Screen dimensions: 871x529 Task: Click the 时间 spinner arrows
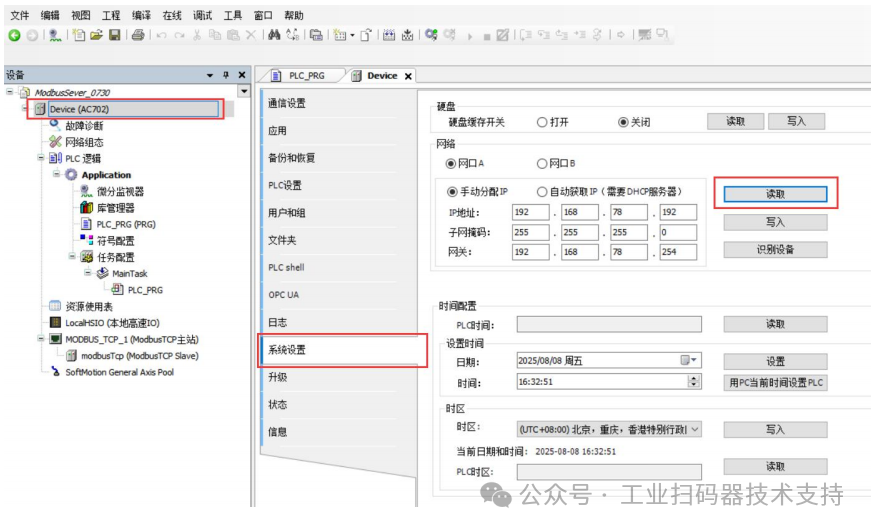(x=694, y=382)
